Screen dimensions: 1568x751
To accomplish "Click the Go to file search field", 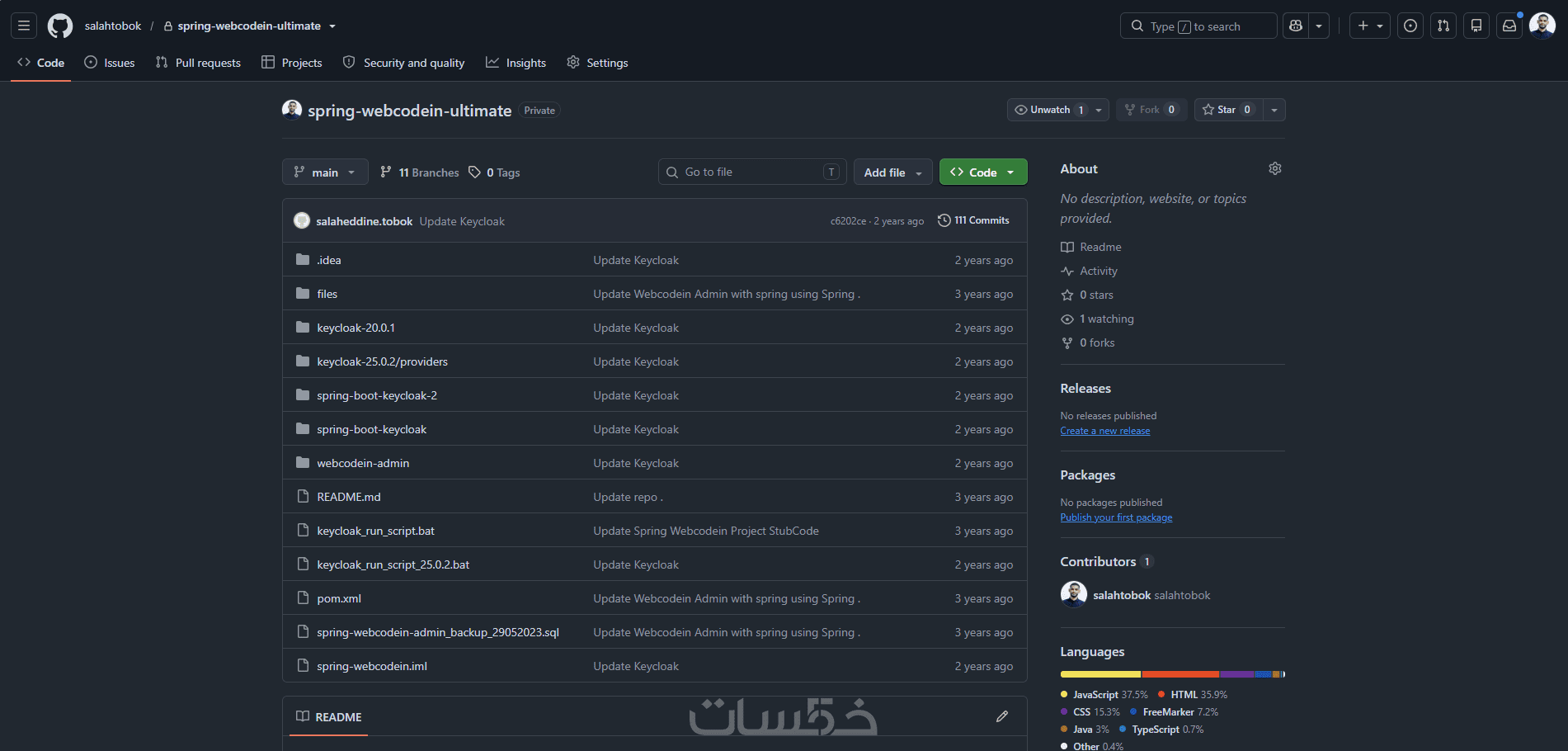I will pos(752,172).
